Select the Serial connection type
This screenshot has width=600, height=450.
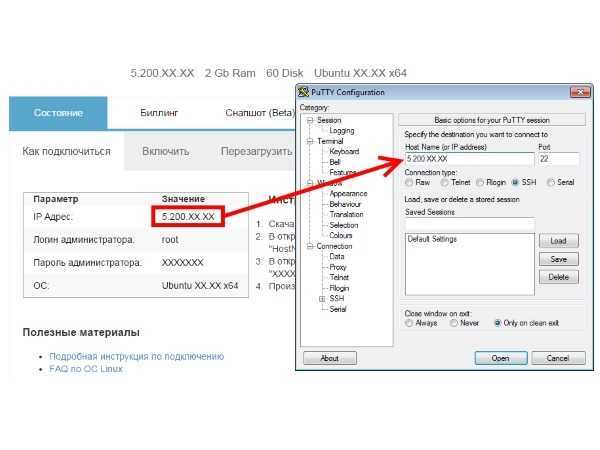tap(551, 183)
